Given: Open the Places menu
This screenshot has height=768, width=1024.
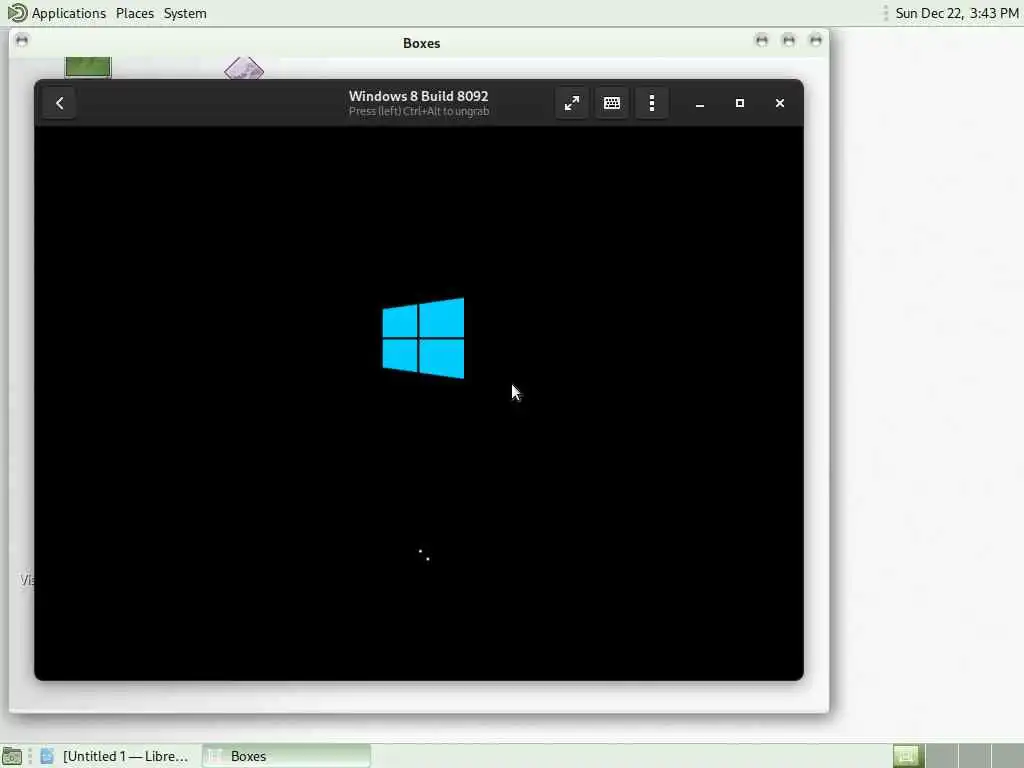Looking at the screenshot, I should click(135, 13).
